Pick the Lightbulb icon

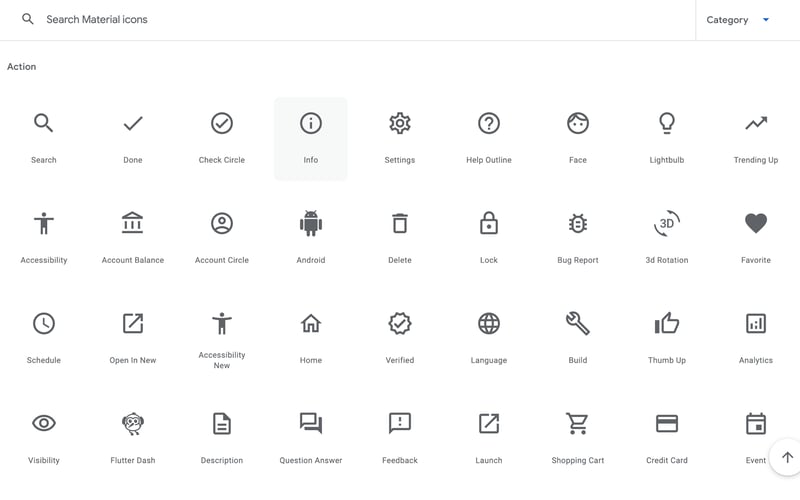pos(667,123)
